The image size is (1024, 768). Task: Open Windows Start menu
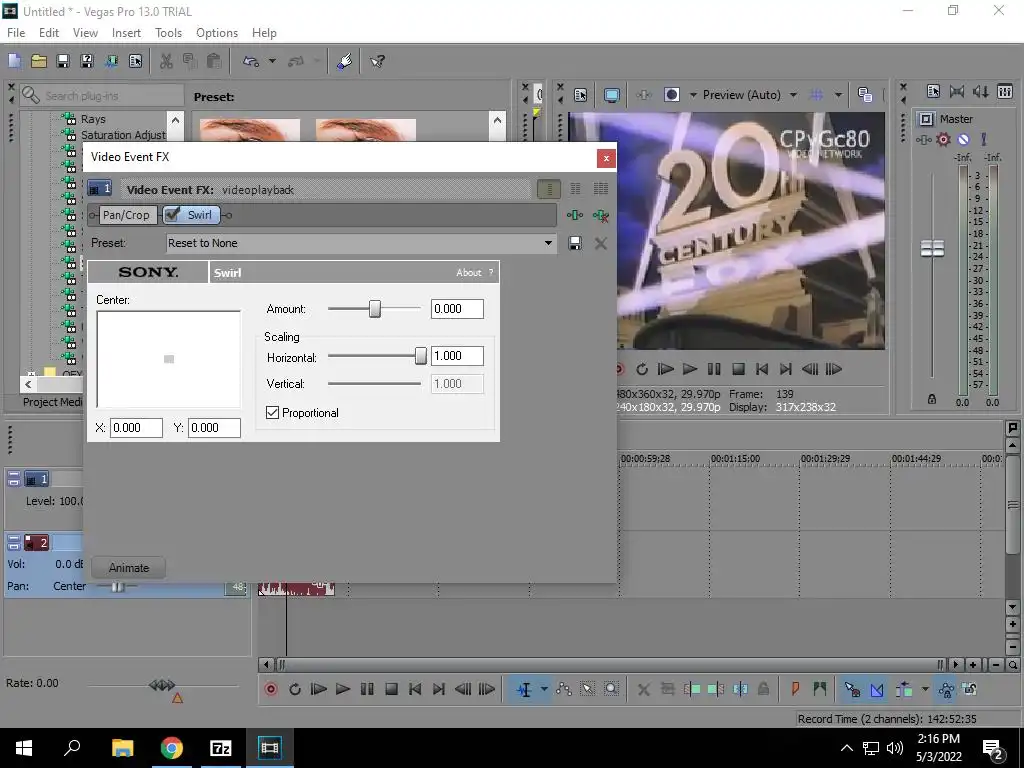pyautogui.click(x=24, y=748)
